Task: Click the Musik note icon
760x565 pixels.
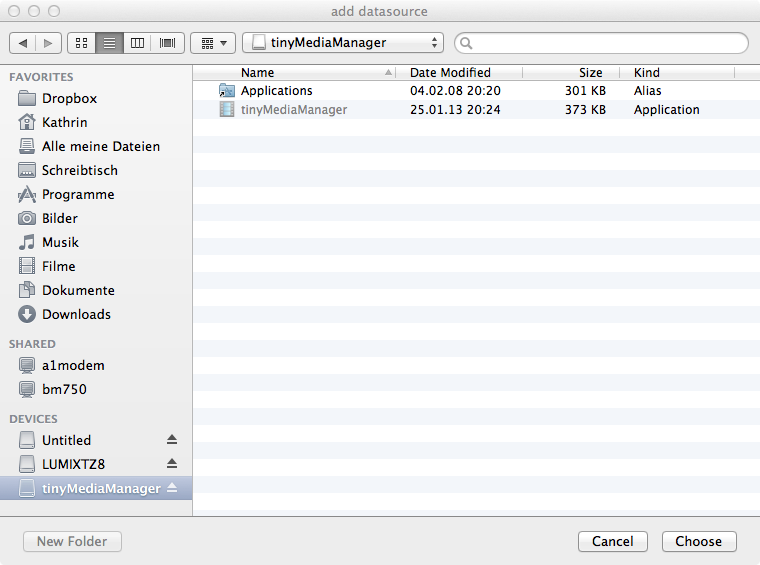Action: (27, 242)
